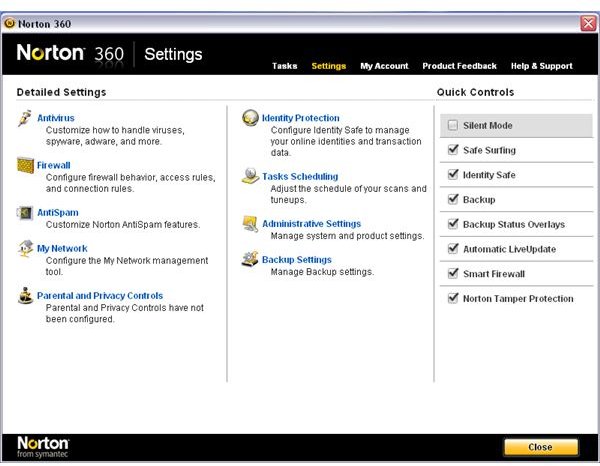Open Parental and Privacy Controls link
Viewport: 600px width, 466px height.
100,295
